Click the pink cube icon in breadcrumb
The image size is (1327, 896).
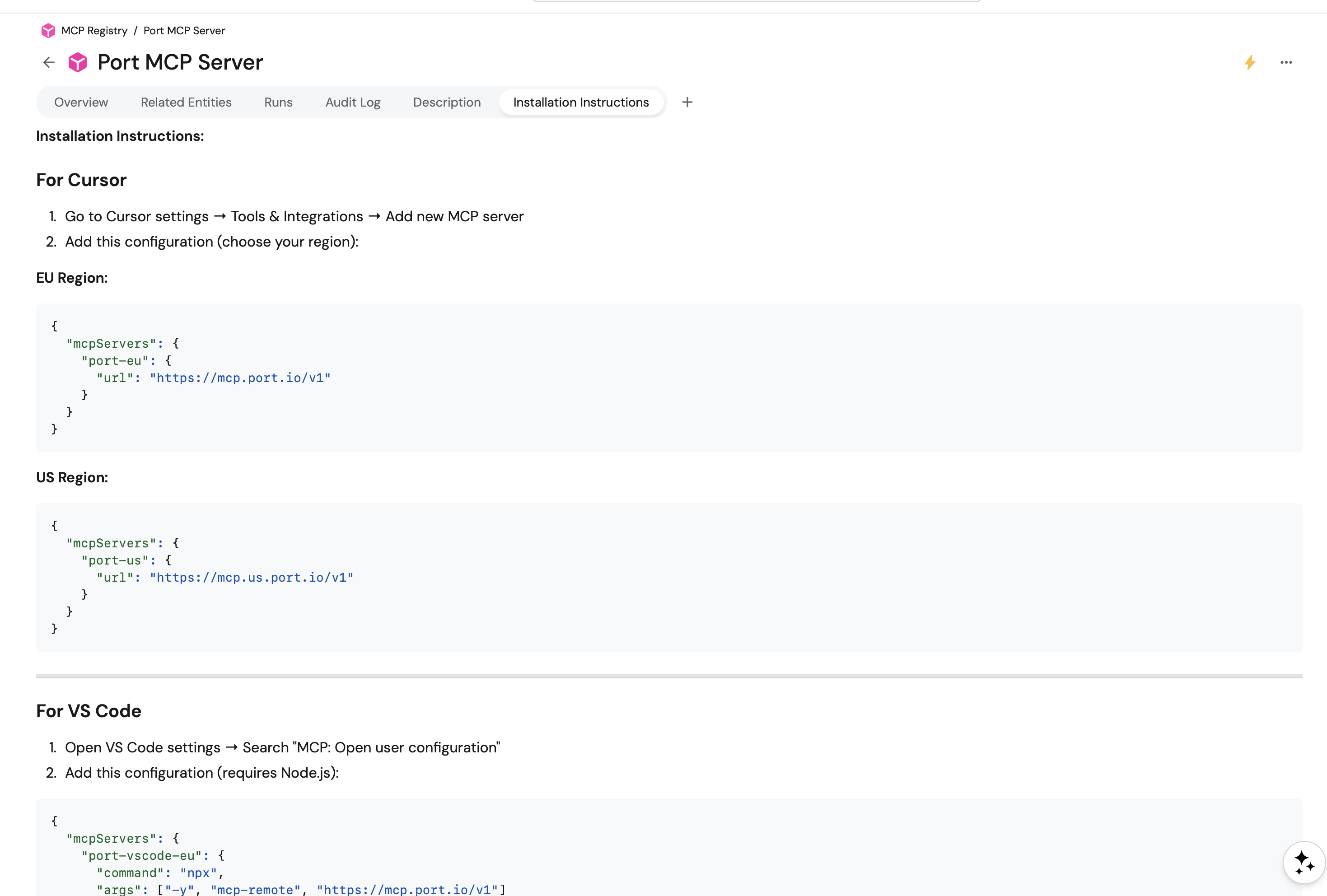click(48, 30)
